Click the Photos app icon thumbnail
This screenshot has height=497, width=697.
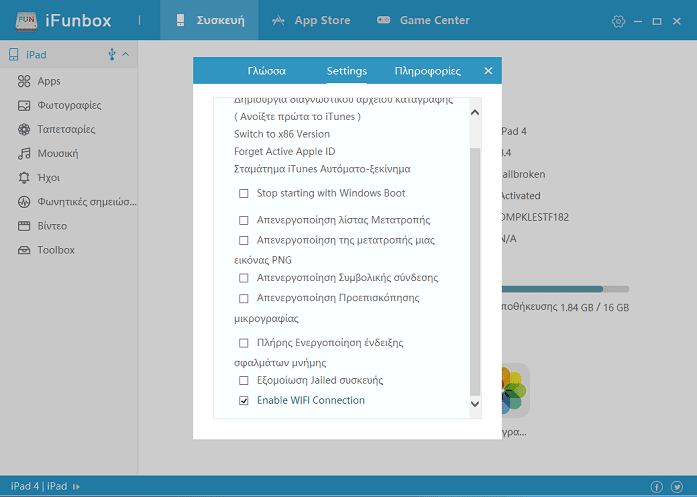tap(516, 390)
